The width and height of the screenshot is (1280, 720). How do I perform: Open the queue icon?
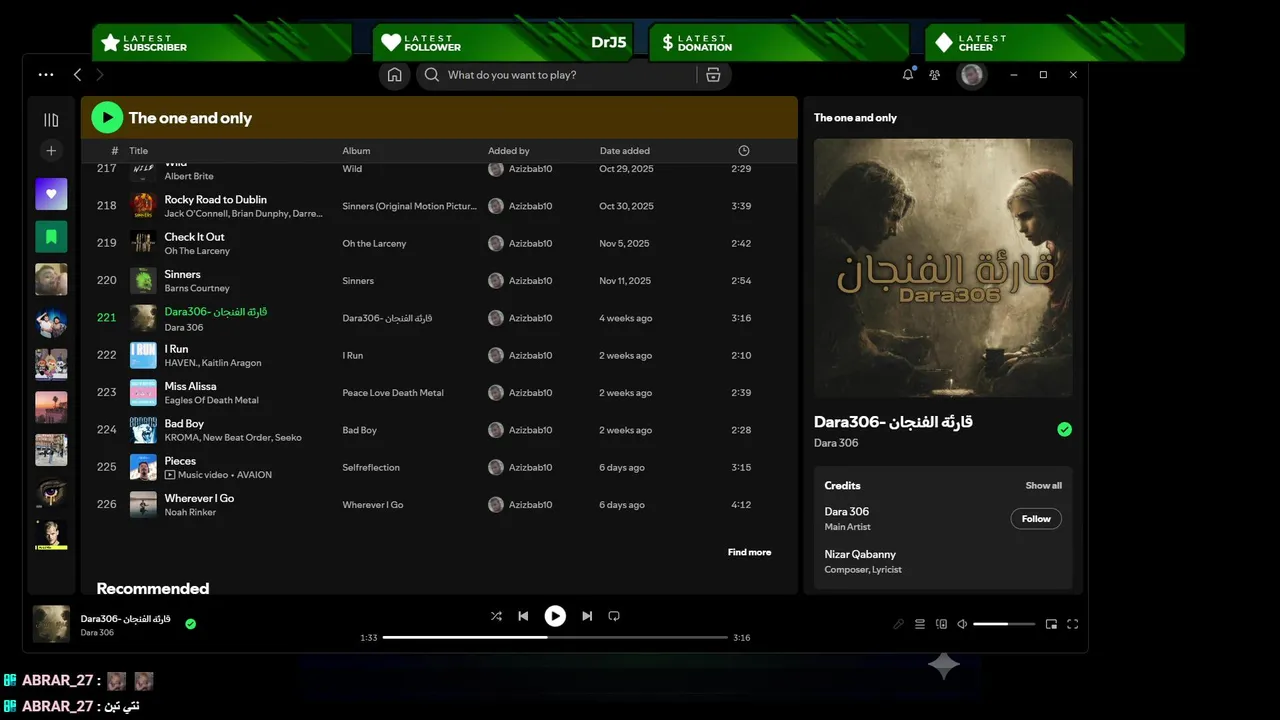[x=920, y=624]
